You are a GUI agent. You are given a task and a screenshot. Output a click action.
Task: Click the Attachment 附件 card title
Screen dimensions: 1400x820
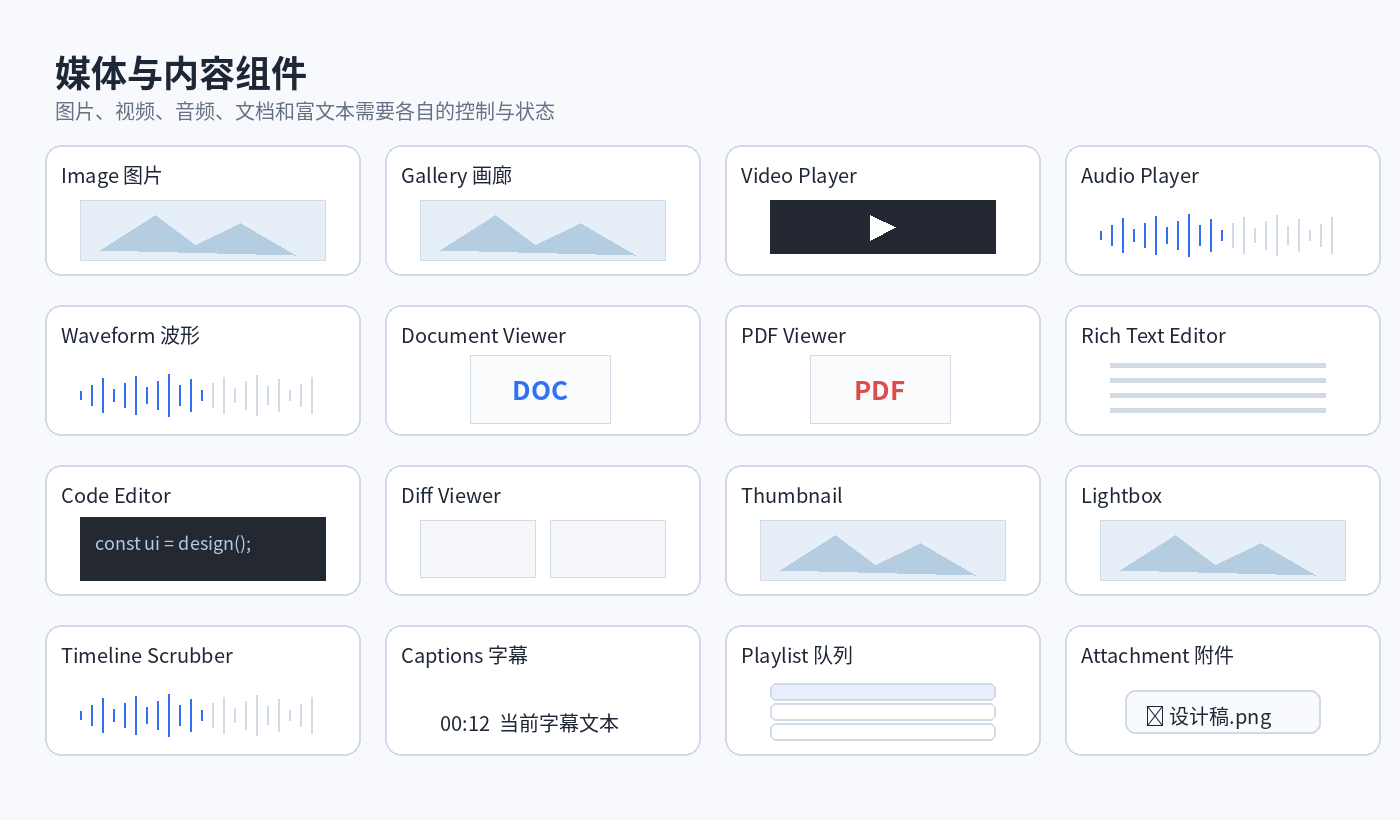pos(1157,656)
